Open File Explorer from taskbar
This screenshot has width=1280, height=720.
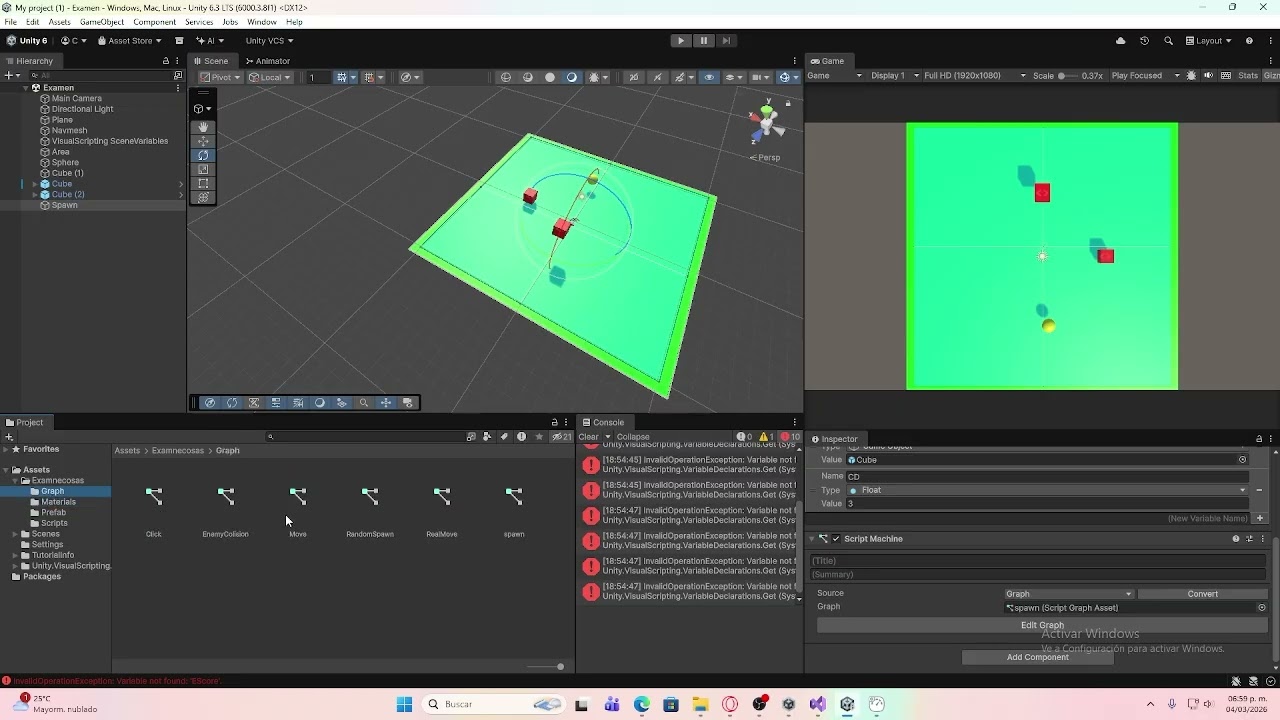tap(700, 705)
